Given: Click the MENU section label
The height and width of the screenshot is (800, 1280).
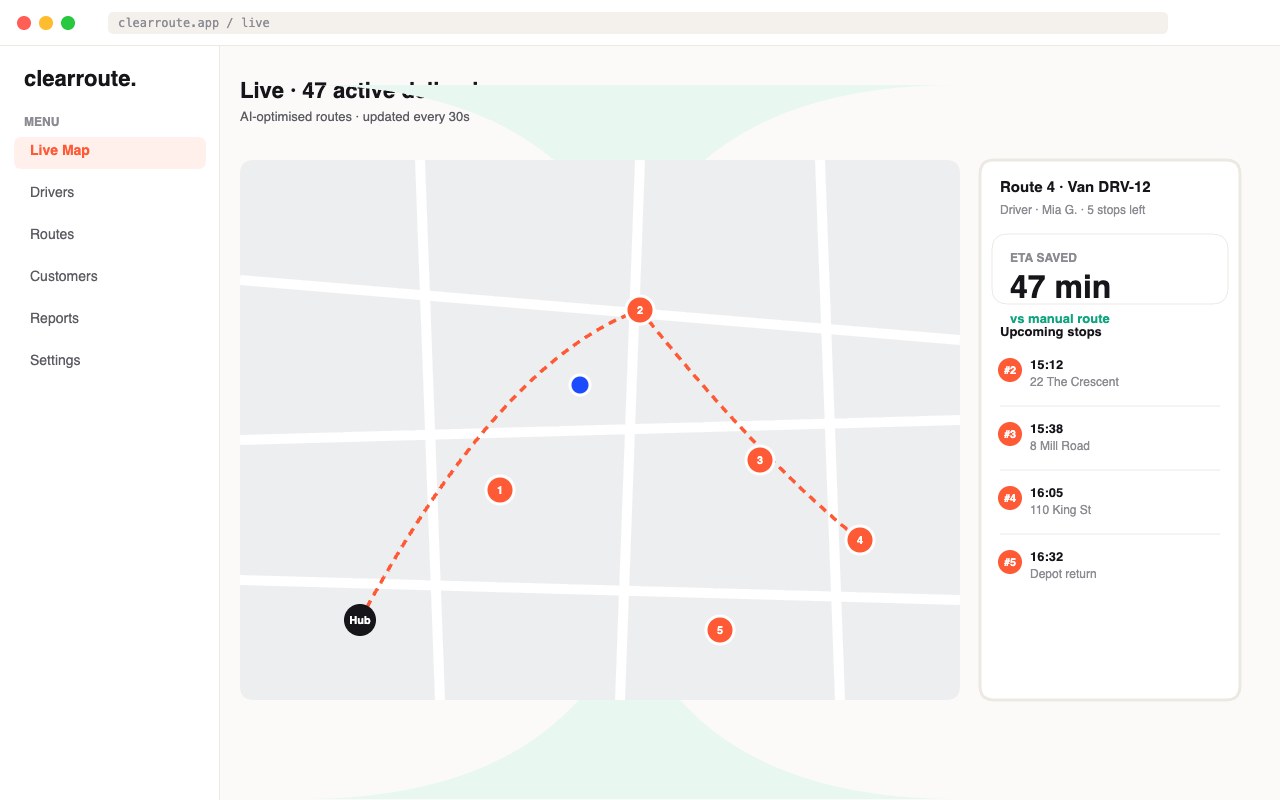Looking at the screenshot, I should tap(42, 122).
